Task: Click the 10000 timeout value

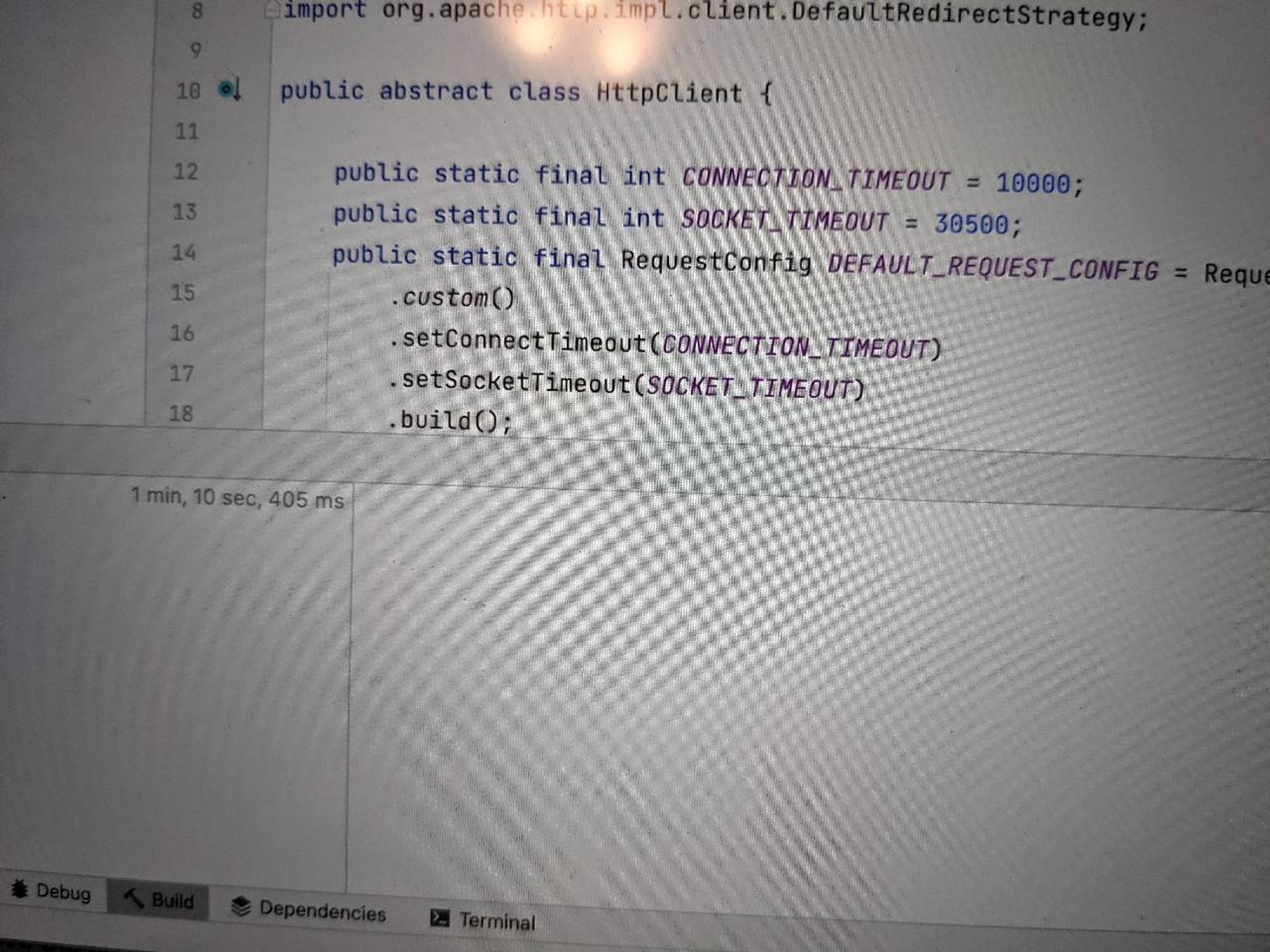Action: (1033, 183)
